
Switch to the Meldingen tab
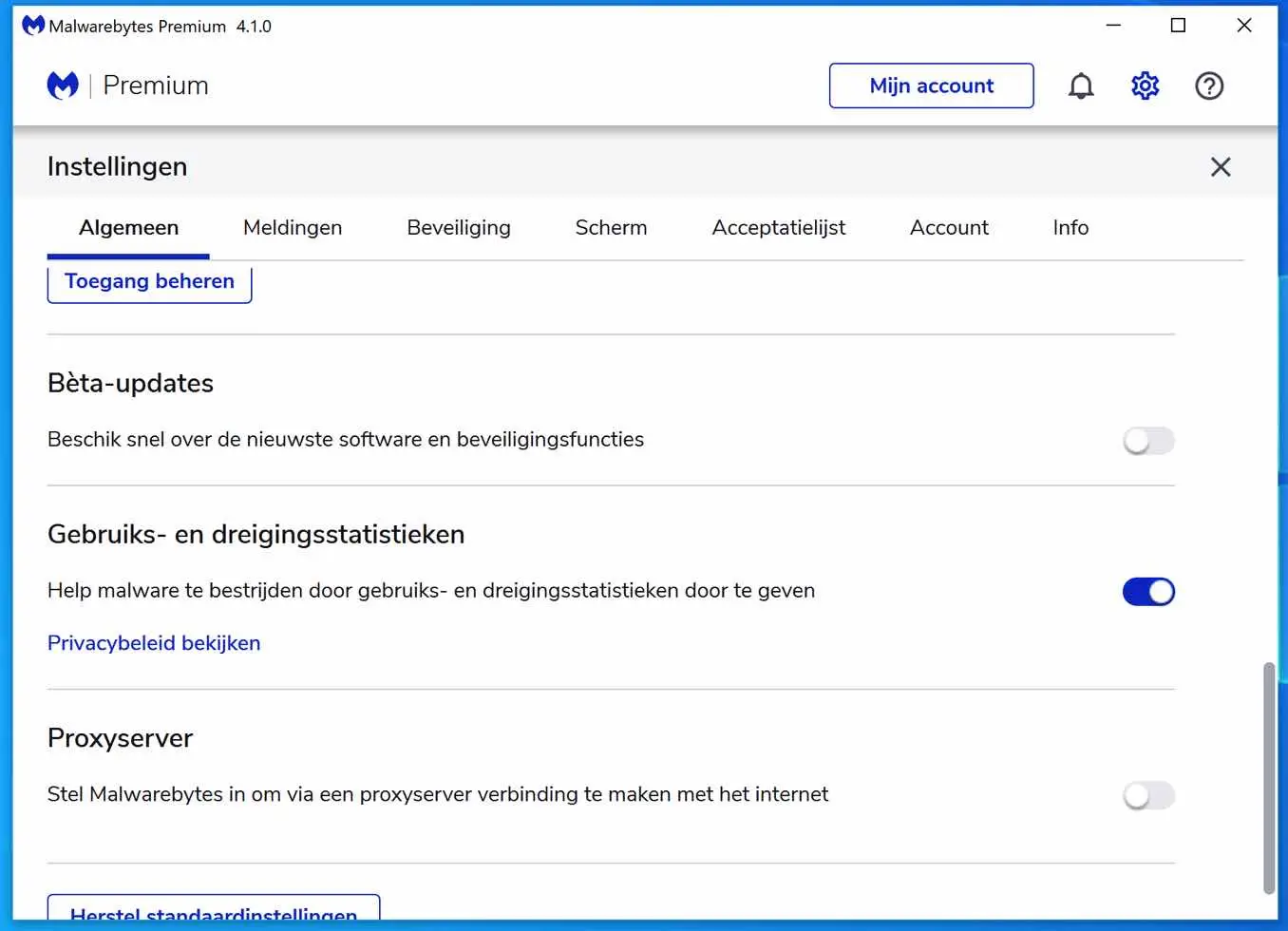[x=293, y=228]
